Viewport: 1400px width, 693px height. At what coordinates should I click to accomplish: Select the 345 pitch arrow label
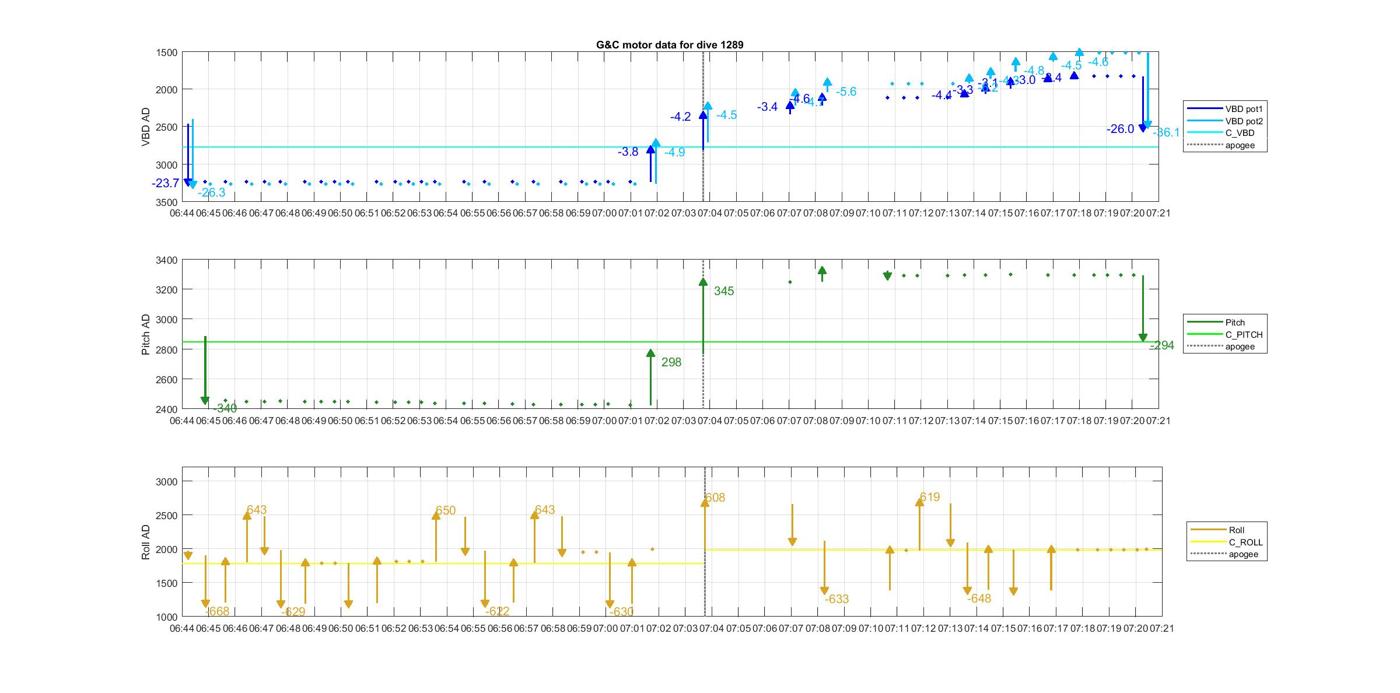(x=724, y=291)
